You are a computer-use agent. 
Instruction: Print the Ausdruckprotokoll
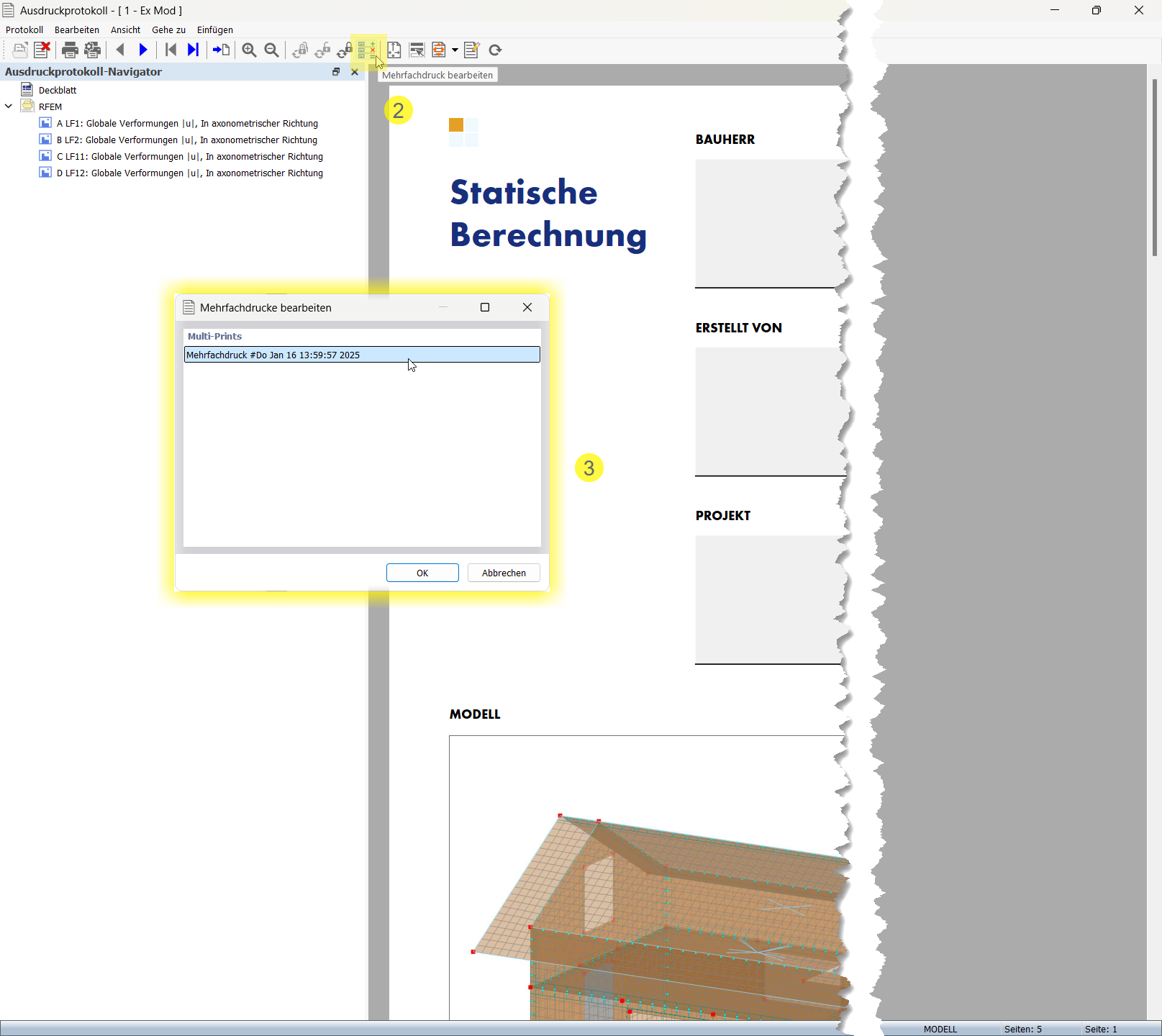pyautogui.click(x=71, y=50)
